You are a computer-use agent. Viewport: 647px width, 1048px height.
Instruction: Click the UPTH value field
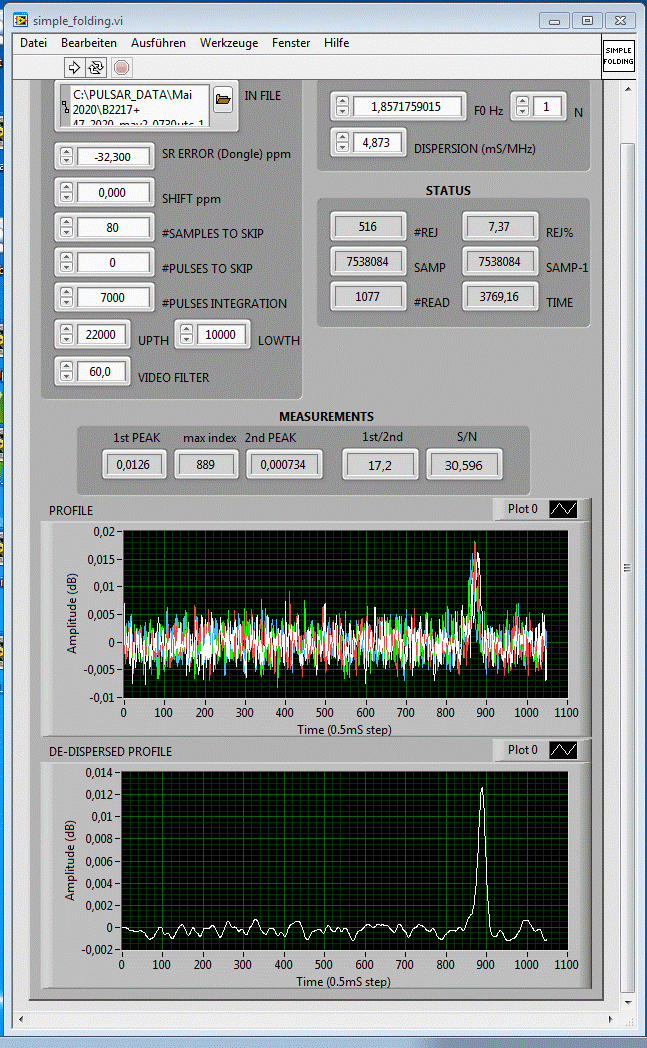pos(101,334)
